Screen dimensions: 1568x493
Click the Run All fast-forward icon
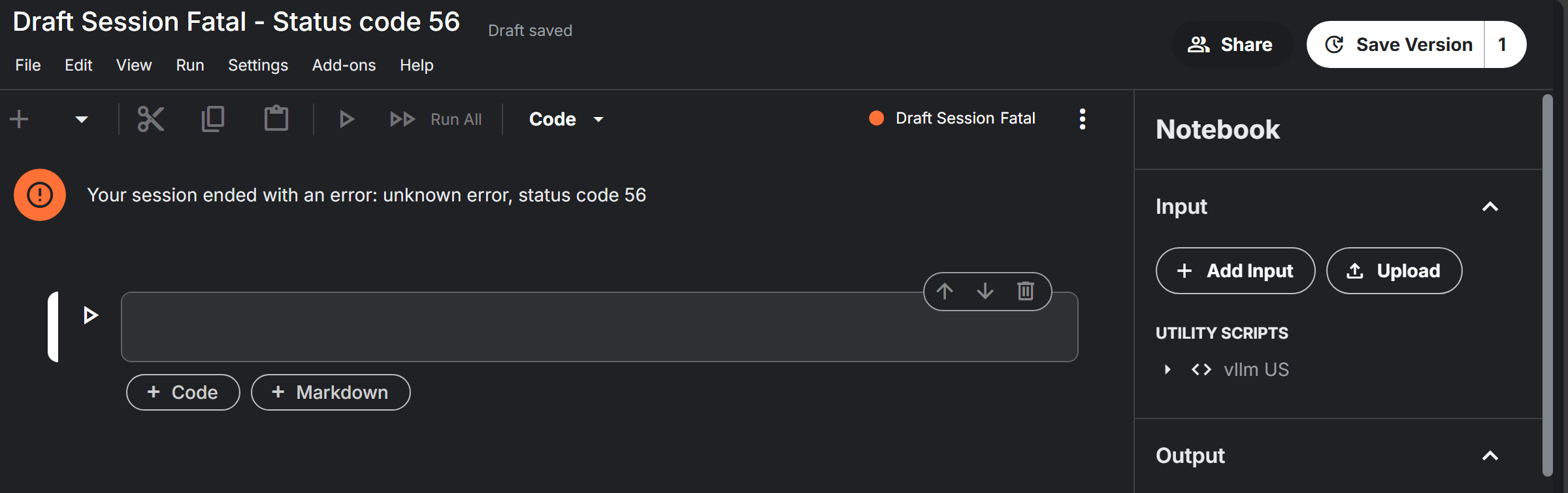tap(402, 119)
